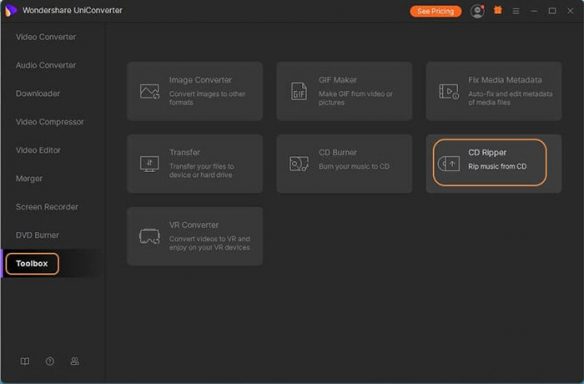Image resolution: width=584 pixels, height=384 pixels.
Task: Click 'Convert images to other formats' text
Action: pyautogui.click(x=207, y=98)
